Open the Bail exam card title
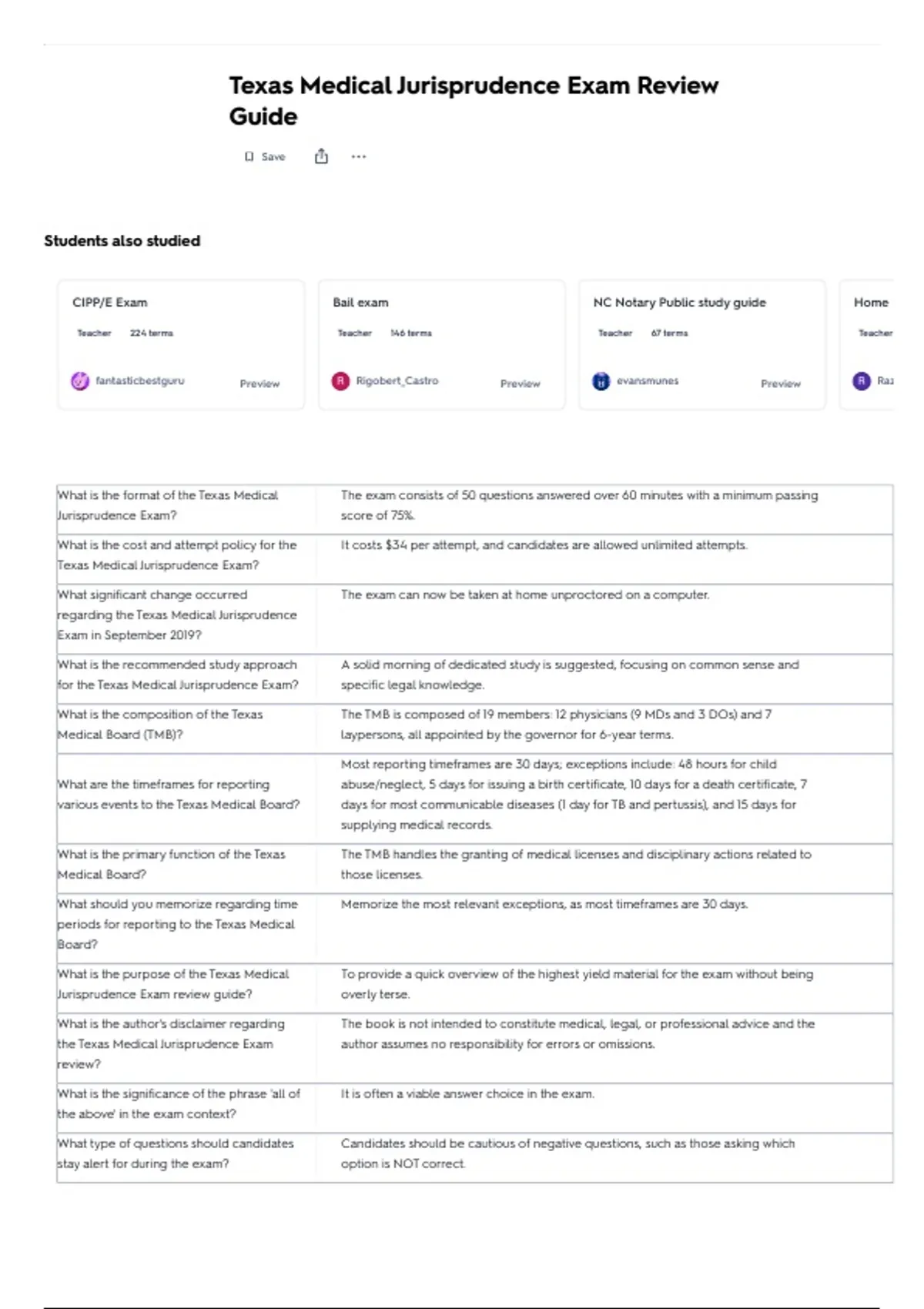The width and height of the screenshot is (924, 1309). [x=360, y=303]
